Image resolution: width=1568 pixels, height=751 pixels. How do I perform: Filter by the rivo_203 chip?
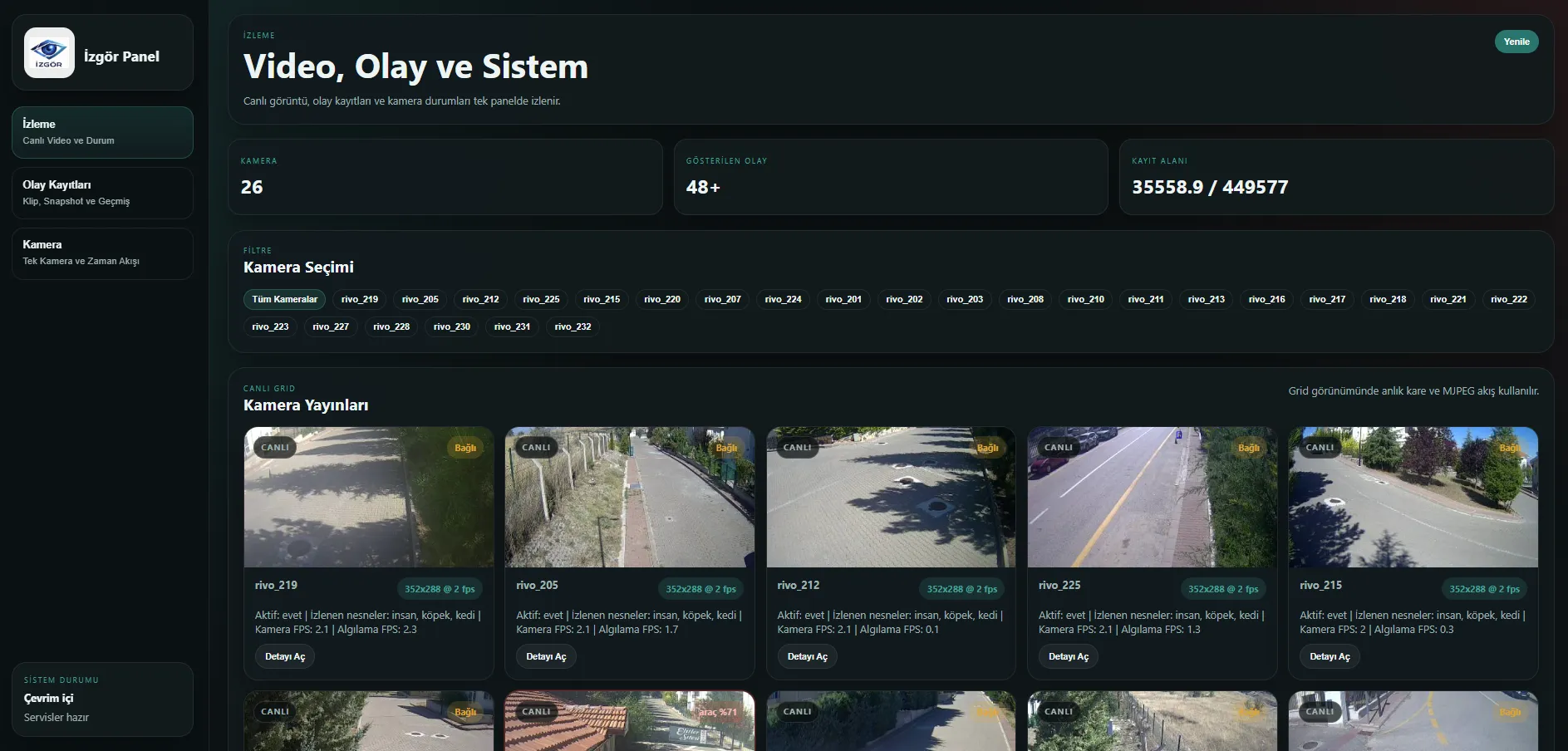[965, 299]
